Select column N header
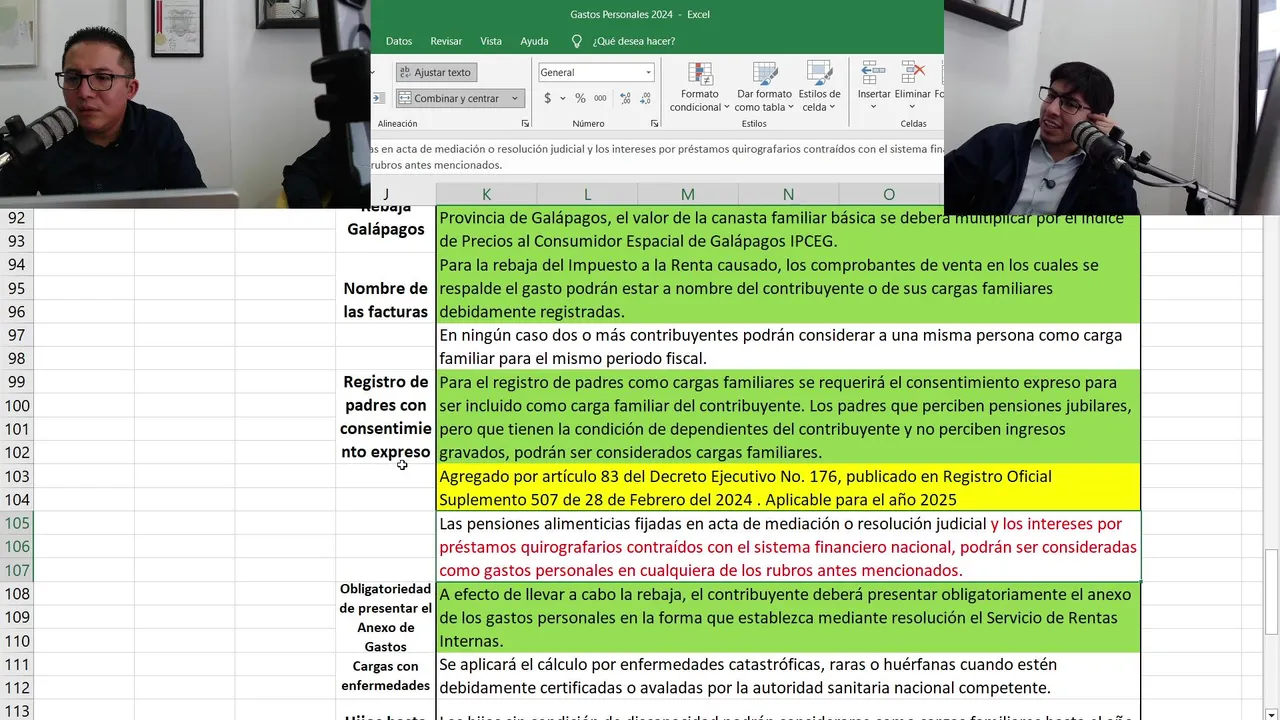This screenshot has width=1280, height=720. (788, 194)
